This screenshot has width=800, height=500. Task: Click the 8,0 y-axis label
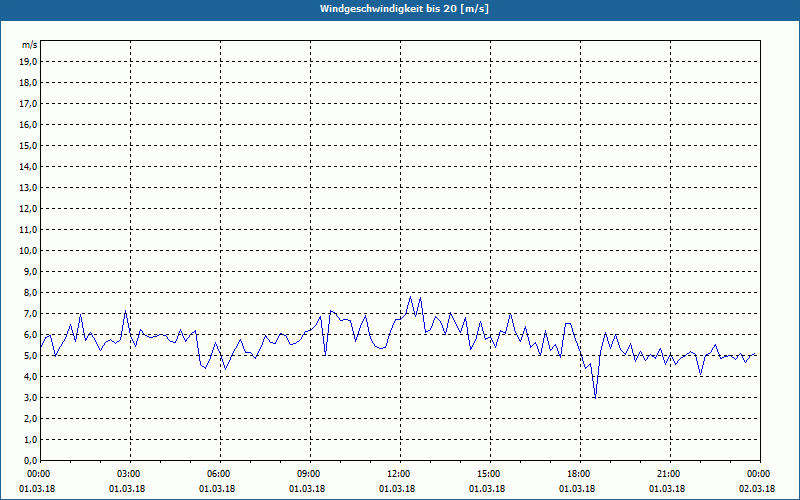coord(30,292)
